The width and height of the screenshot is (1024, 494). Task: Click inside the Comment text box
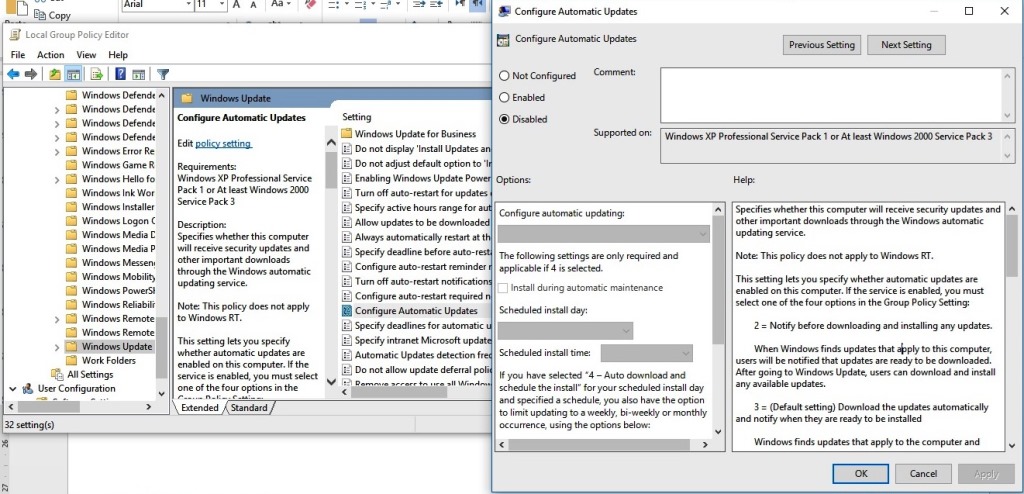coord(830,95)
